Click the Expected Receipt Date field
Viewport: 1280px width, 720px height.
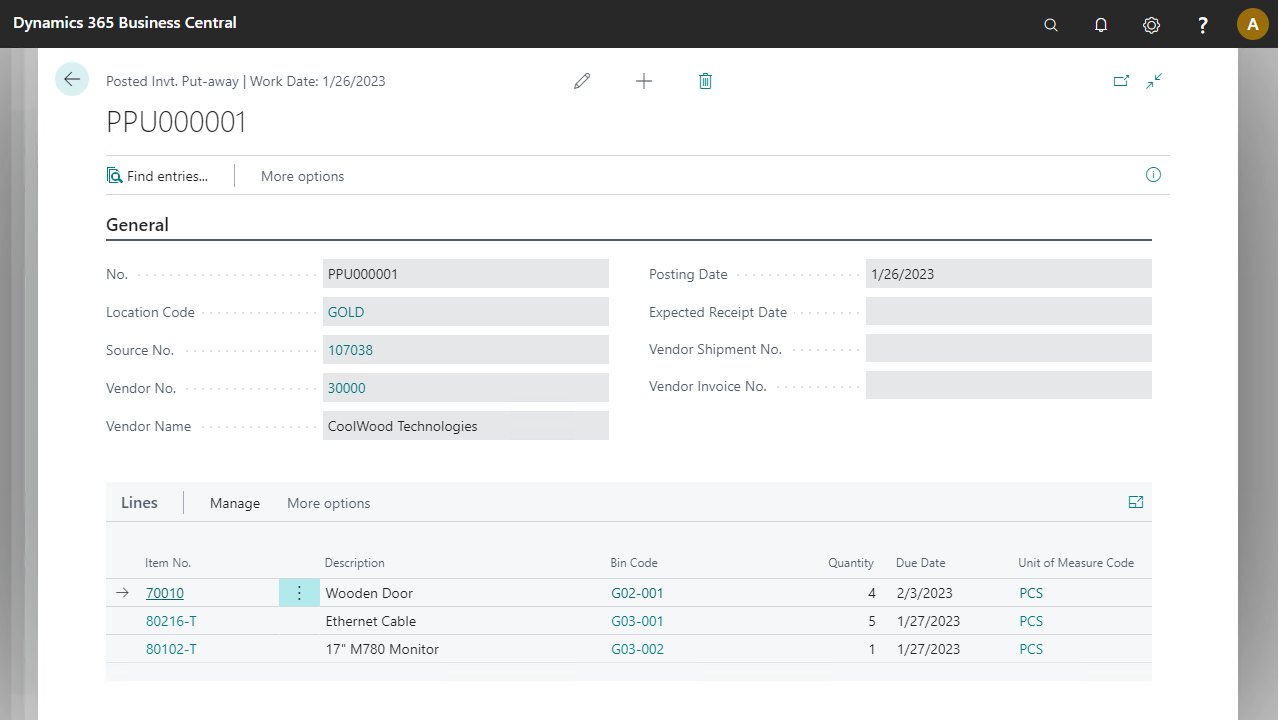click(x=1009, y=312)
